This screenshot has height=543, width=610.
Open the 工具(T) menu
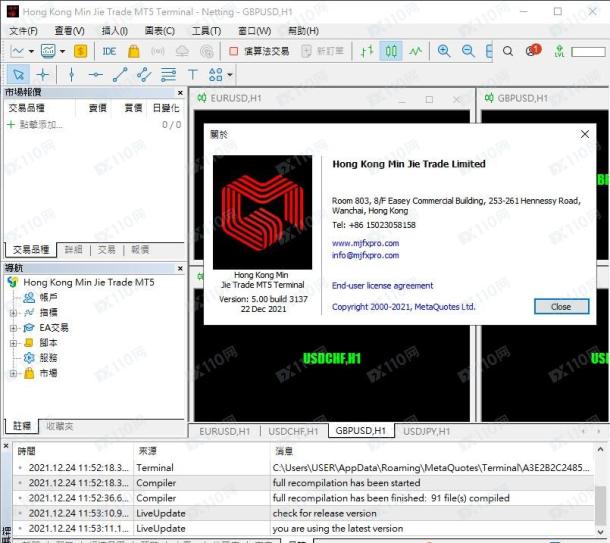point(207,31)
